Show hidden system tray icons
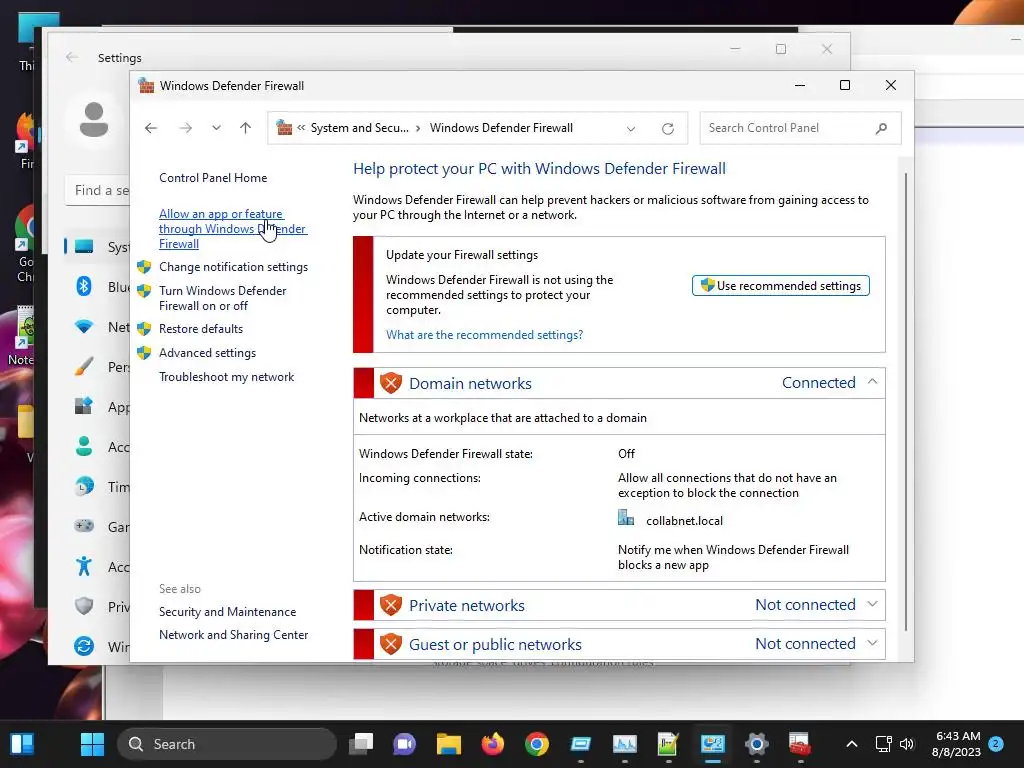The image size is (1024, 768). point(852,744)
